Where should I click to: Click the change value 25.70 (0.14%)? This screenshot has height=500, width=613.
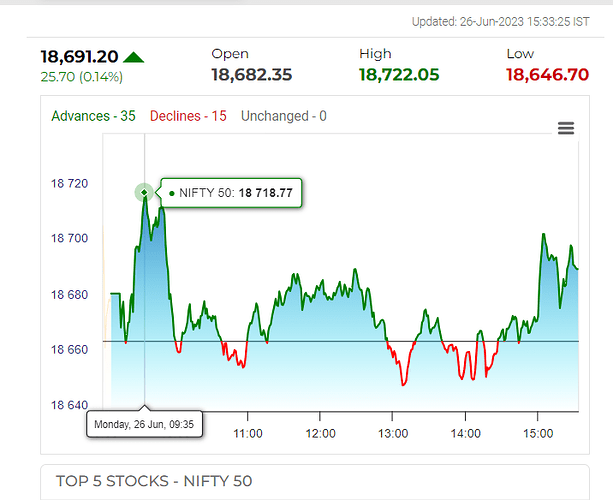82,77
